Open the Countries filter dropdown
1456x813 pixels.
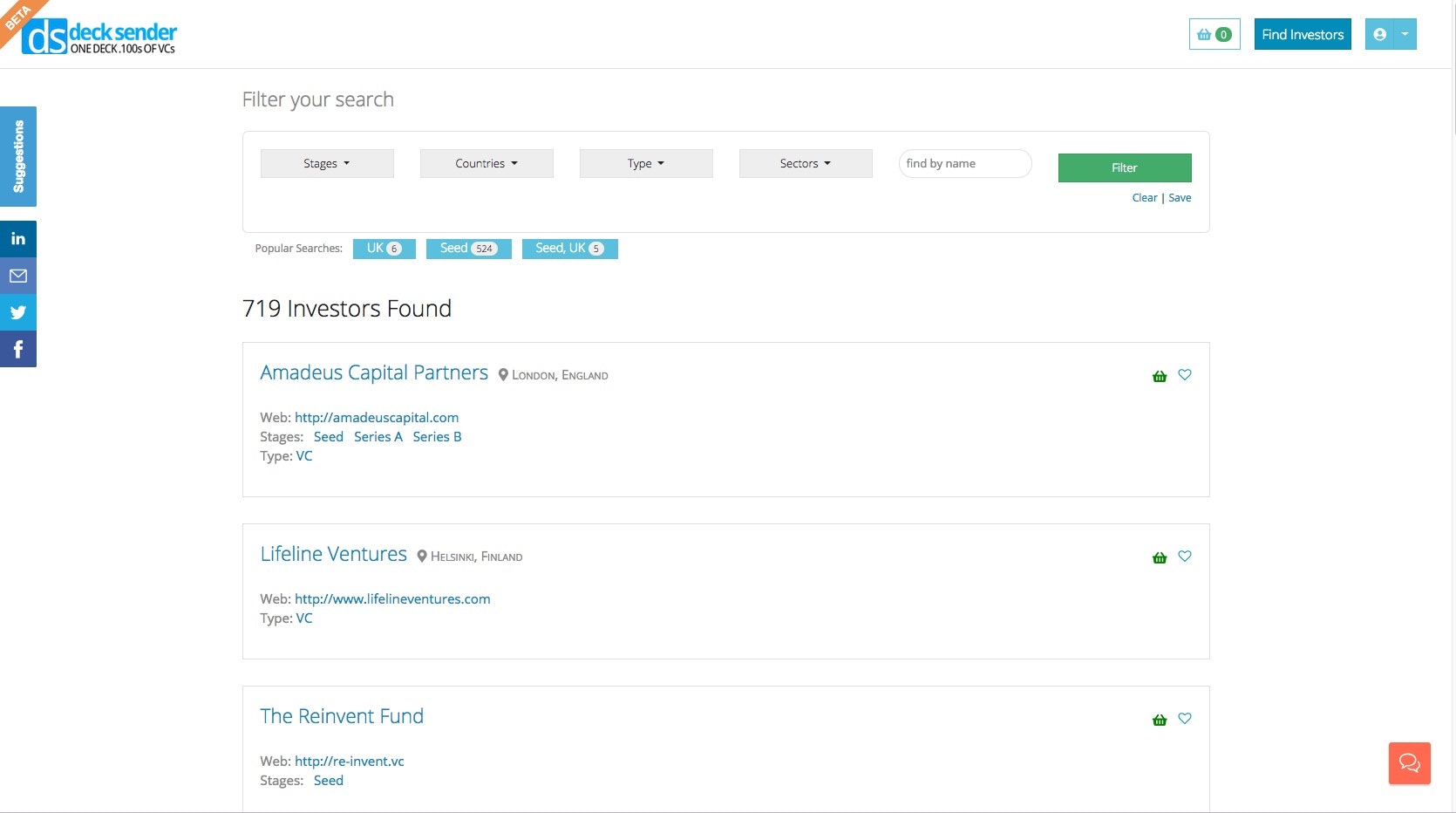486,163
